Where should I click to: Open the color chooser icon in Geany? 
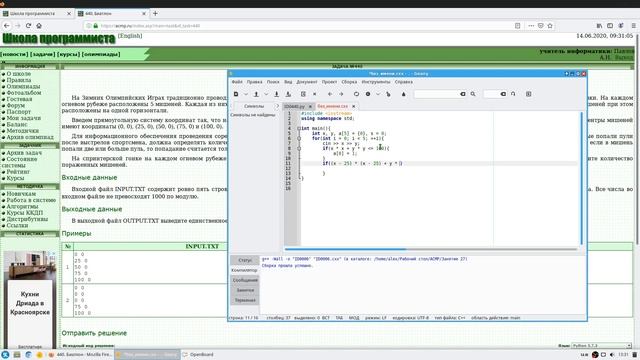(404, 94)
